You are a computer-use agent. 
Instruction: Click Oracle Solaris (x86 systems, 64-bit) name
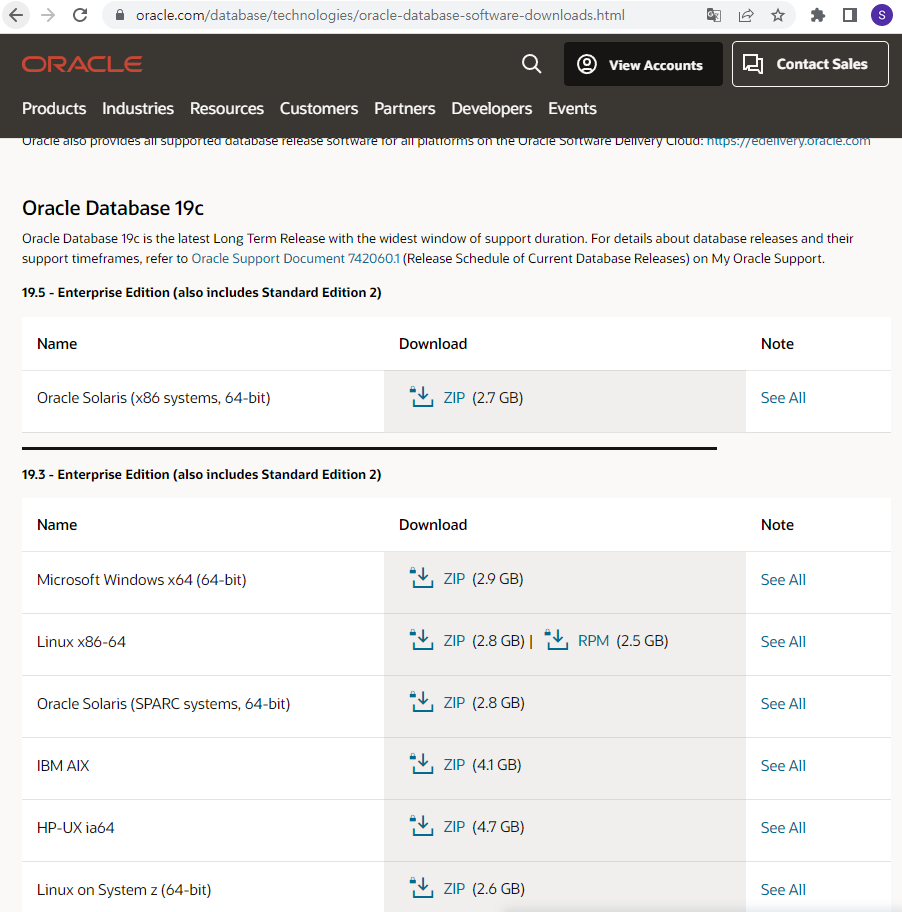tap(154, 398)
